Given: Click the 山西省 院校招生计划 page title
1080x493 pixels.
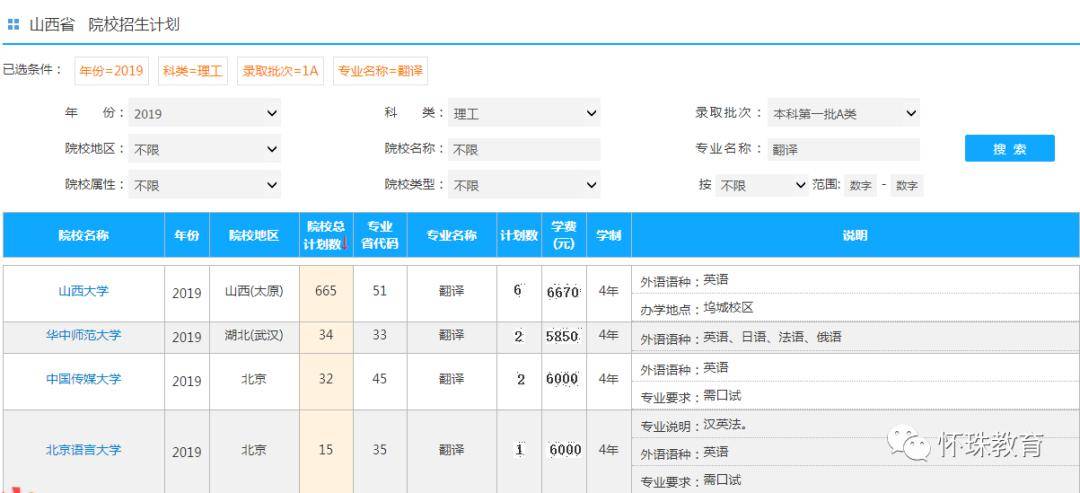Looking at the screenshot, I should pos(104,25).
